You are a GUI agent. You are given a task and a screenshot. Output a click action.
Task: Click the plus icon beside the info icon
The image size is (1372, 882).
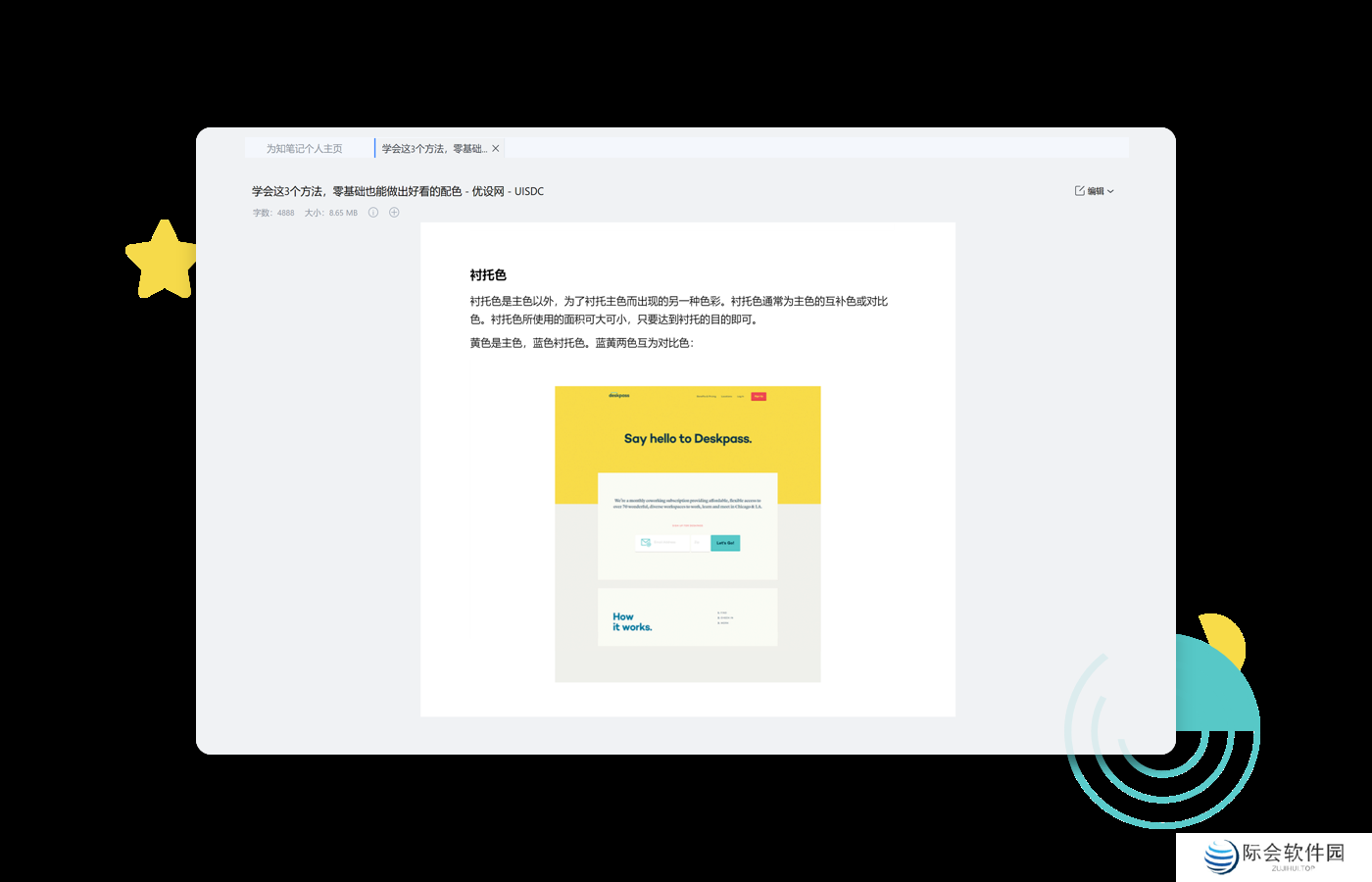pyautogui.click(x=394, y=212)
